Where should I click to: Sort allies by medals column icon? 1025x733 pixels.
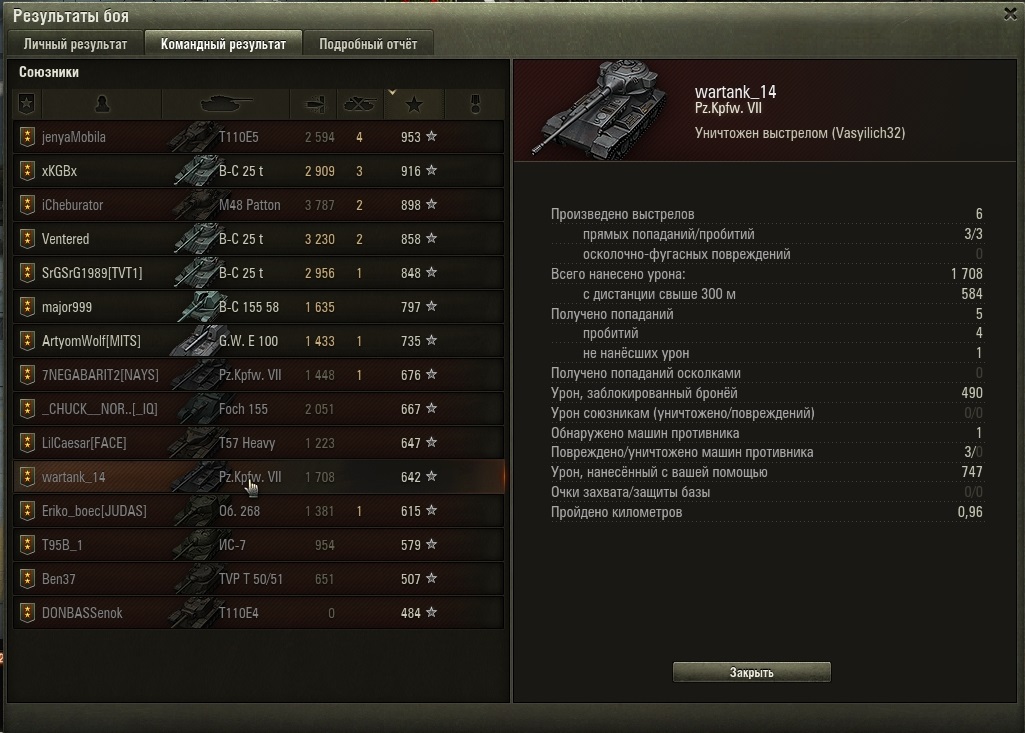click(x=475, y=104)
